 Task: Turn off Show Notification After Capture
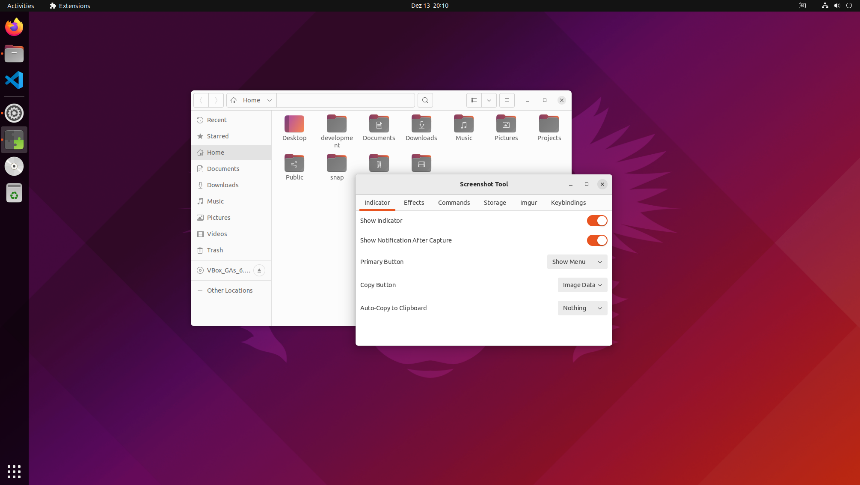pos(597,240)
